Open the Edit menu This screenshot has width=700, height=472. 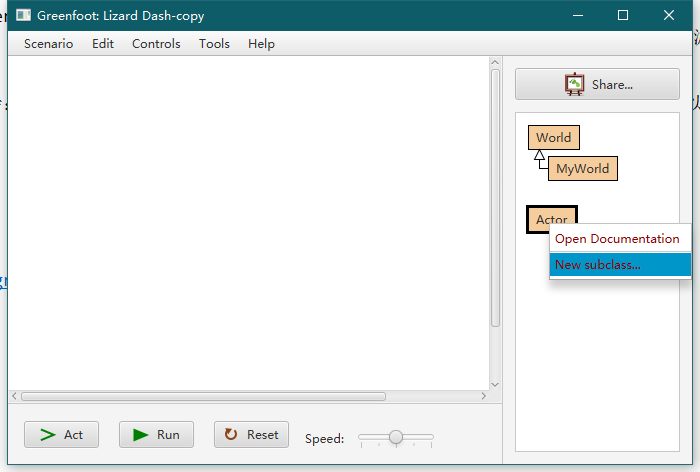click(103, 44)
